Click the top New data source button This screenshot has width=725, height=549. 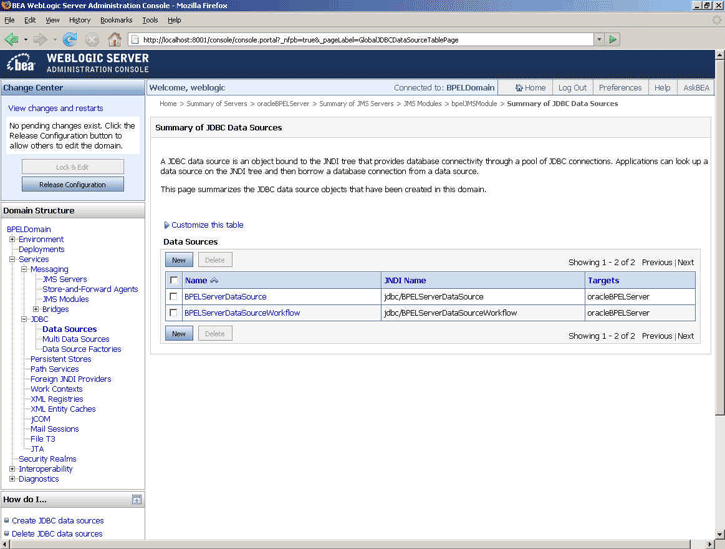179,260
